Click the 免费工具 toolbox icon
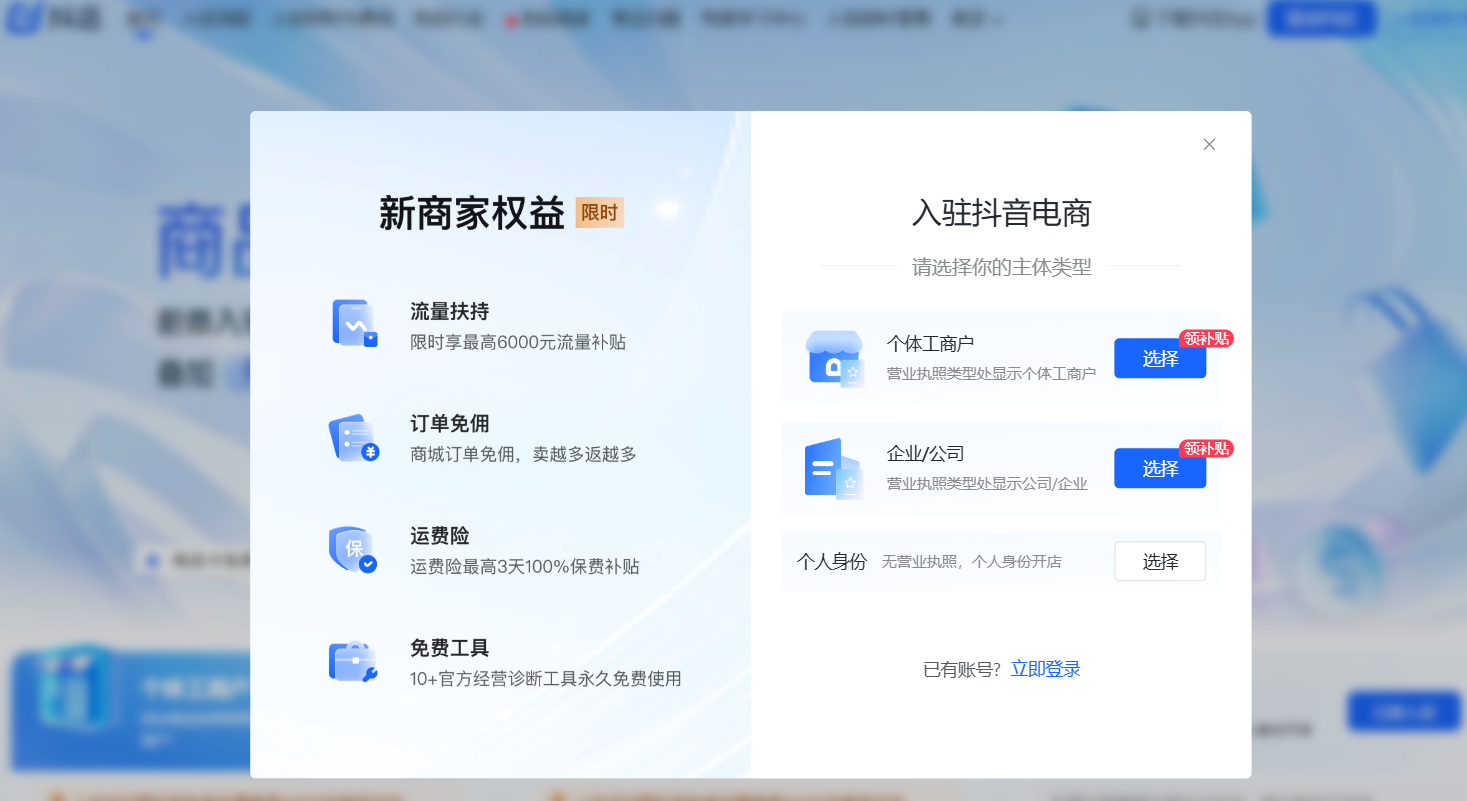 pyautogui.click(x=353, y=662)
